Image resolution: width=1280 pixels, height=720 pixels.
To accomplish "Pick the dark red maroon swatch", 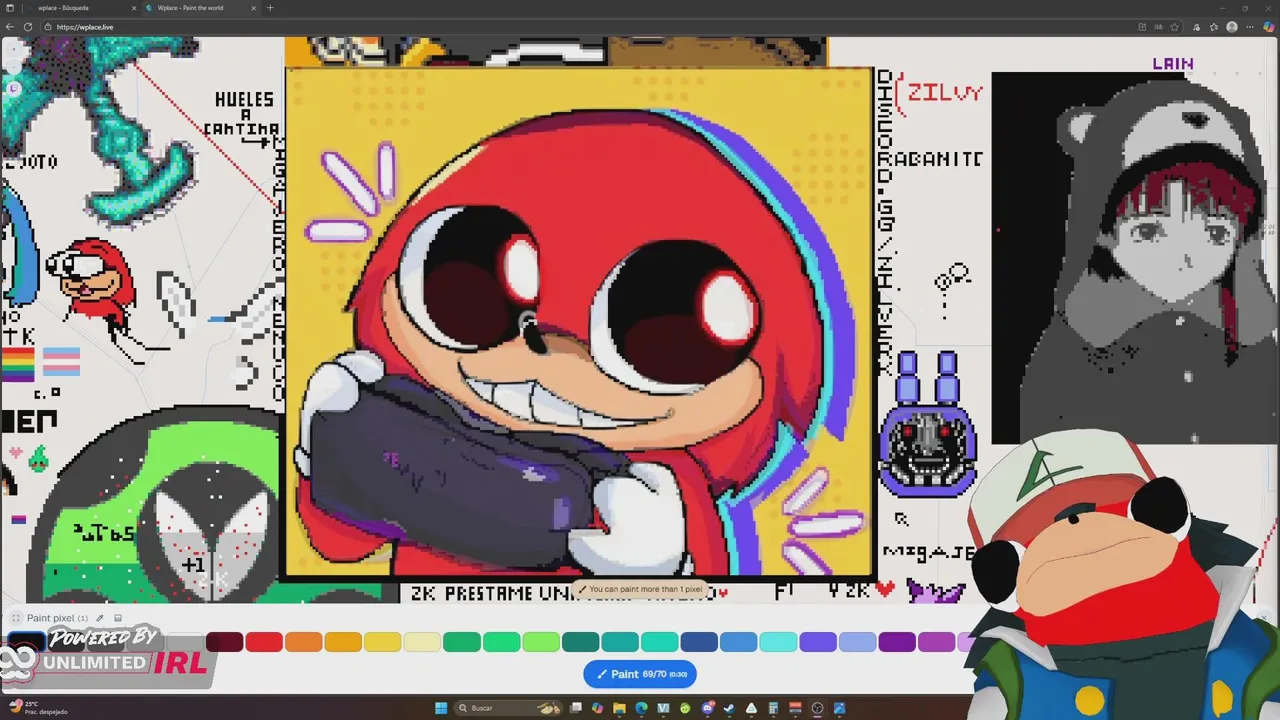I will coord(224,642).
